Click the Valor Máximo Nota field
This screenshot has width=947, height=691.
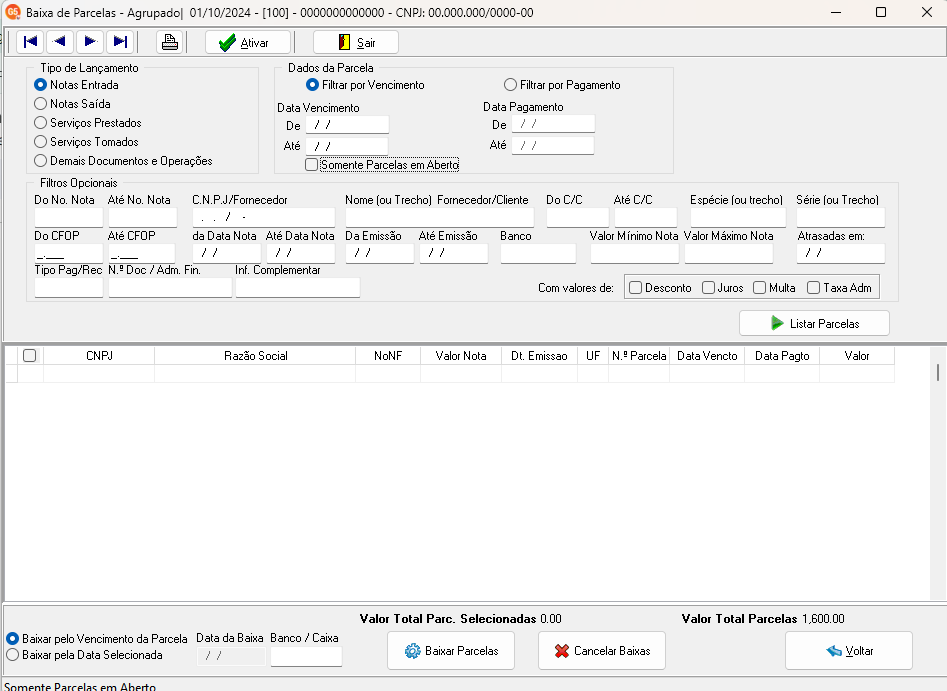[729, 253]
